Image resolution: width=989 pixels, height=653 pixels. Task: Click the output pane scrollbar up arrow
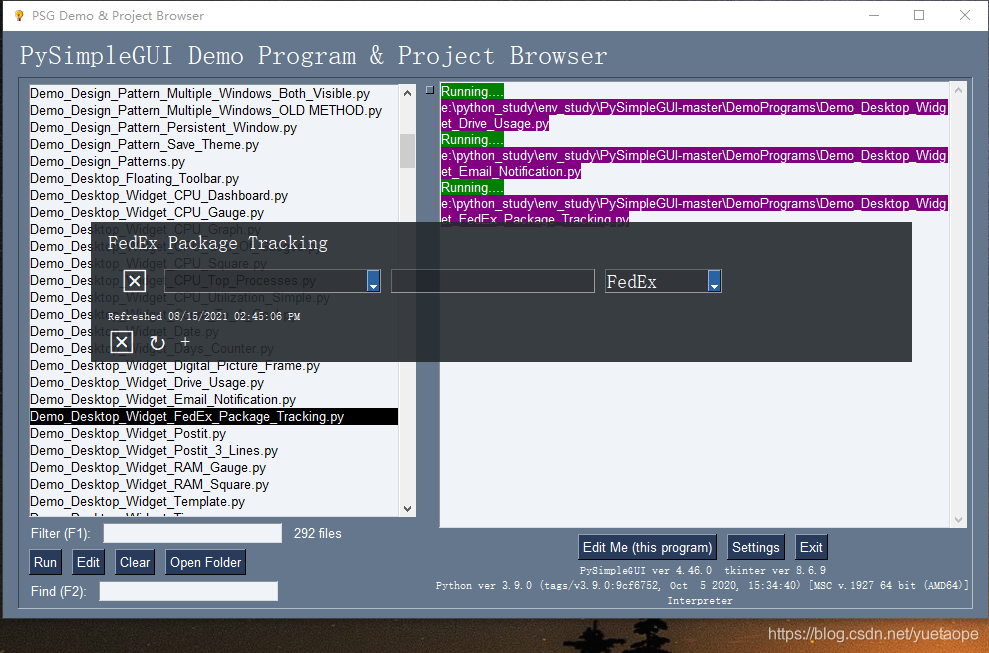[x=958, y=90]
